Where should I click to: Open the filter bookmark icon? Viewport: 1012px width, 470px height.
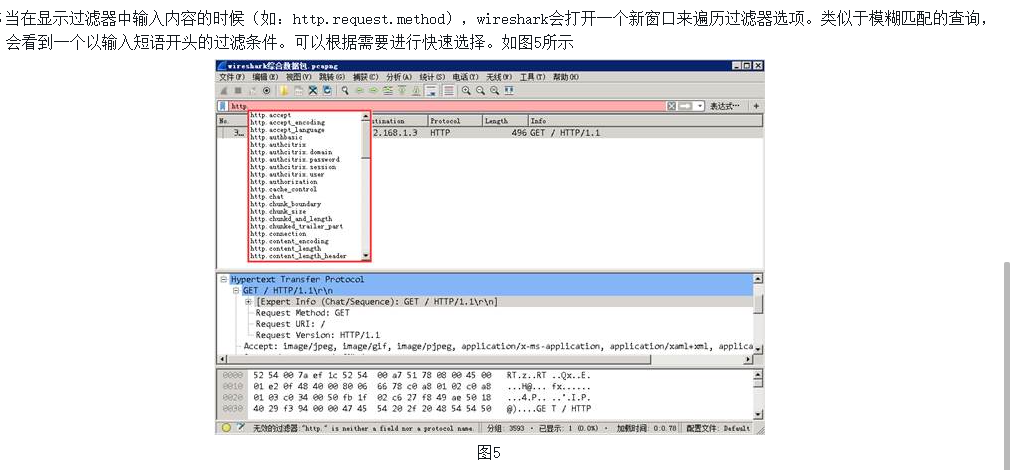pos(223,106)
